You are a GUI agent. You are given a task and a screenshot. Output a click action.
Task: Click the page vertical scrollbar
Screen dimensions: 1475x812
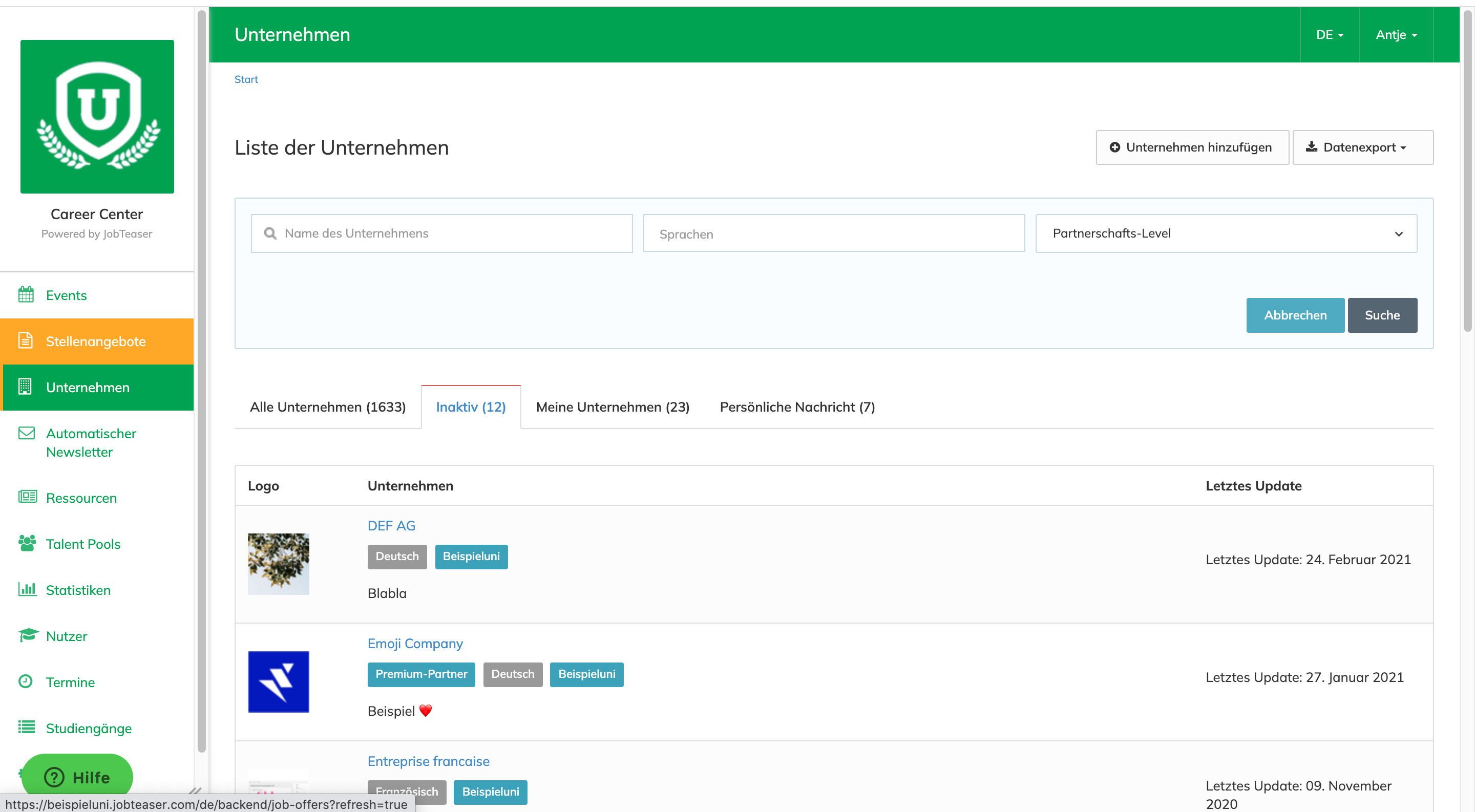[1467, 172]
